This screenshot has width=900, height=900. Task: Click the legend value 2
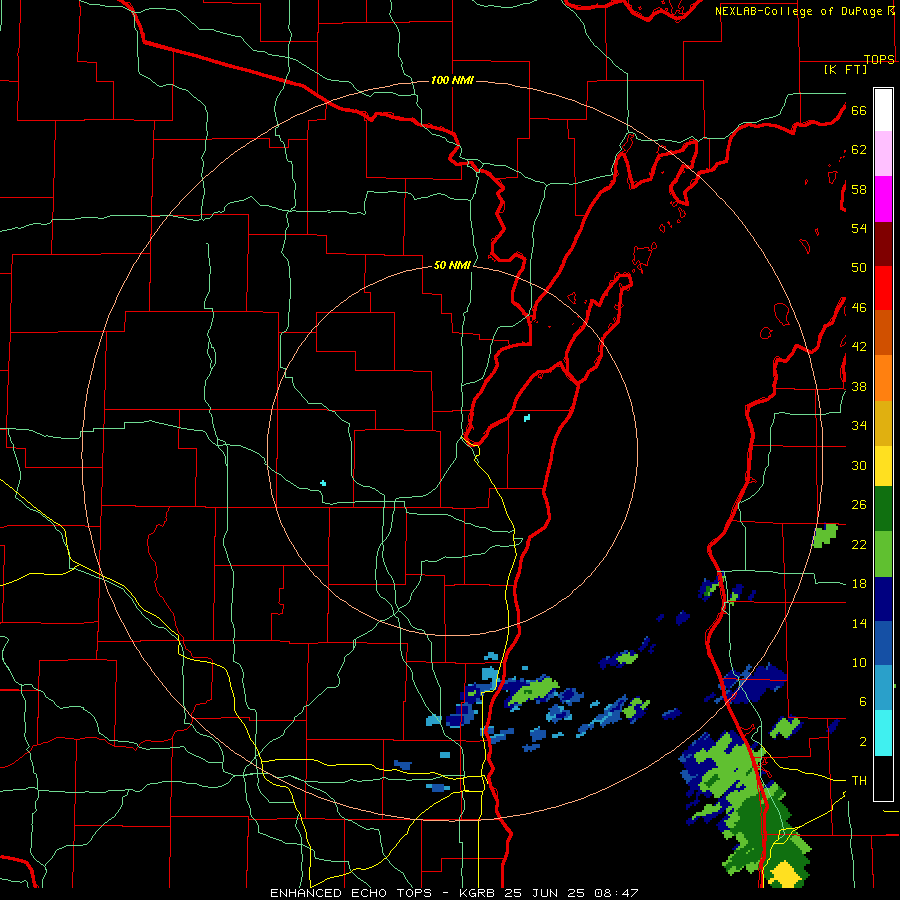pyautogui.click(x=863, y=742)
